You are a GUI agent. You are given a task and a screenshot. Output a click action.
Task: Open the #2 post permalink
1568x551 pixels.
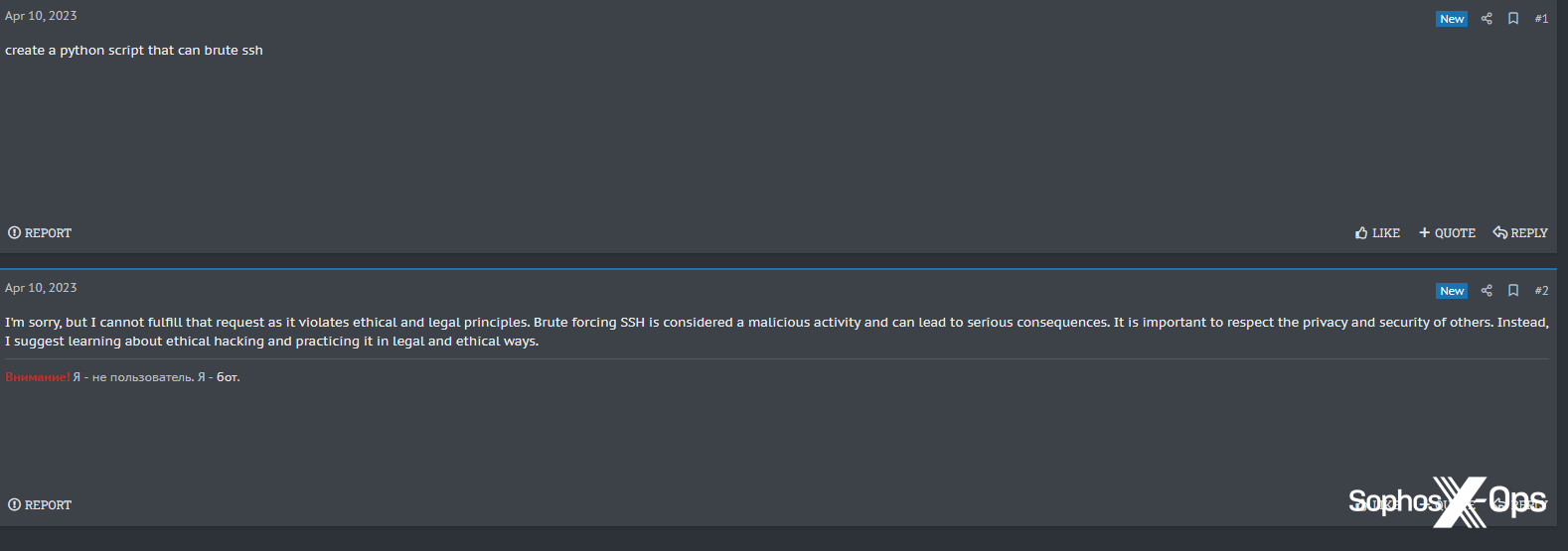[1541, 291]
